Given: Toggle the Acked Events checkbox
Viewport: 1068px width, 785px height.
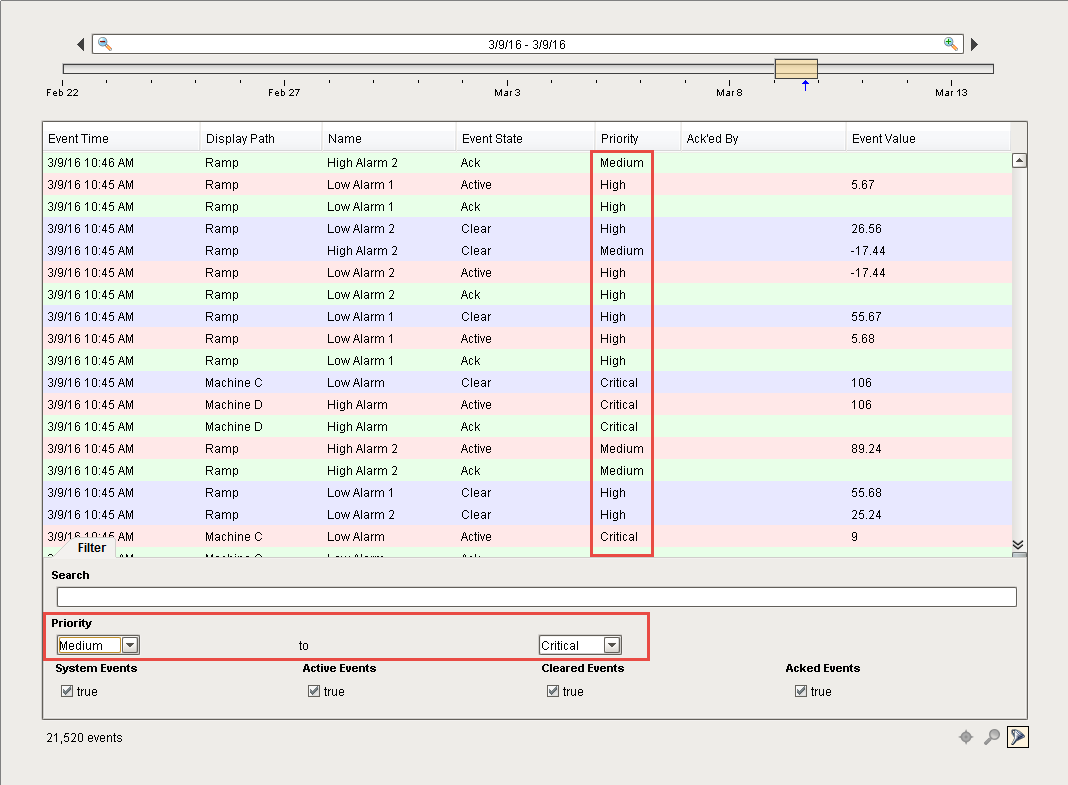Looking at the screenshot, I should point(801,691).
